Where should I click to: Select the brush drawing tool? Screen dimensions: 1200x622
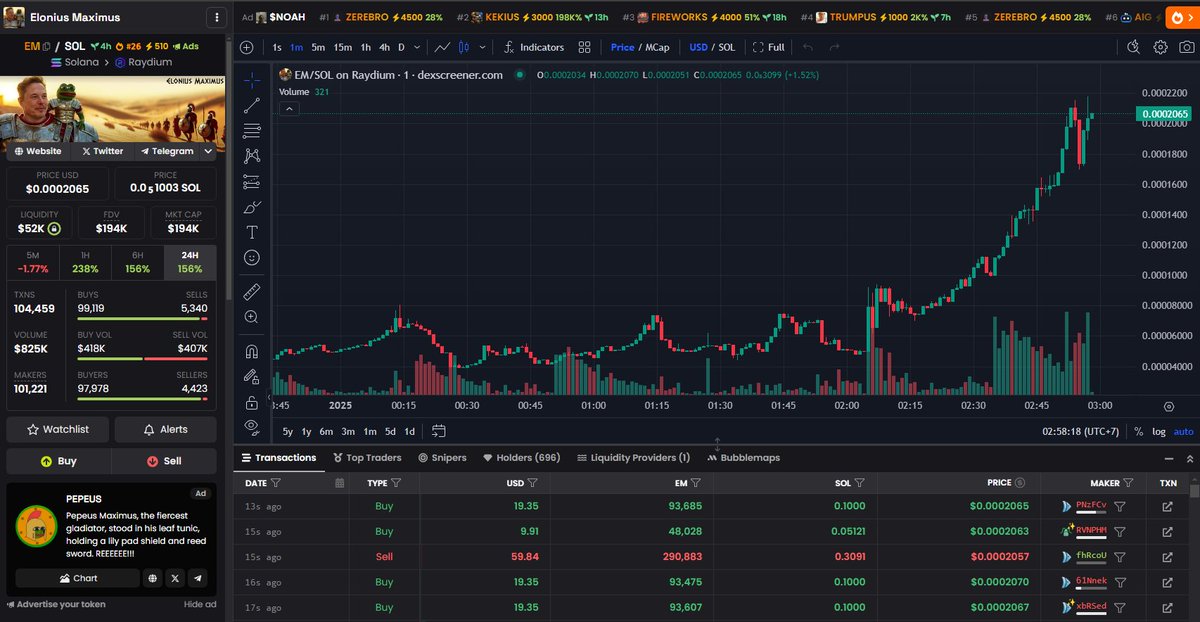click(252, 207)
